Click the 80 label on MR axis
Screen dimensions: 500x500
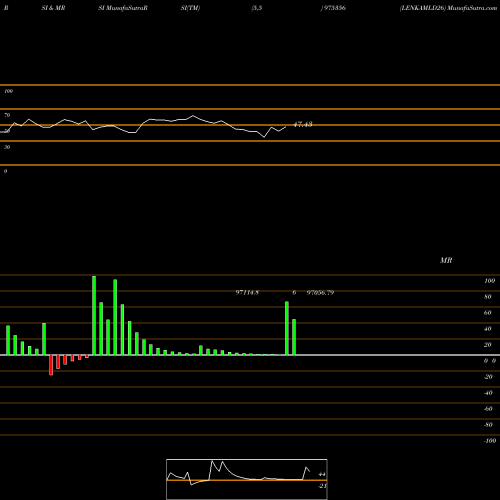point(488,297)
